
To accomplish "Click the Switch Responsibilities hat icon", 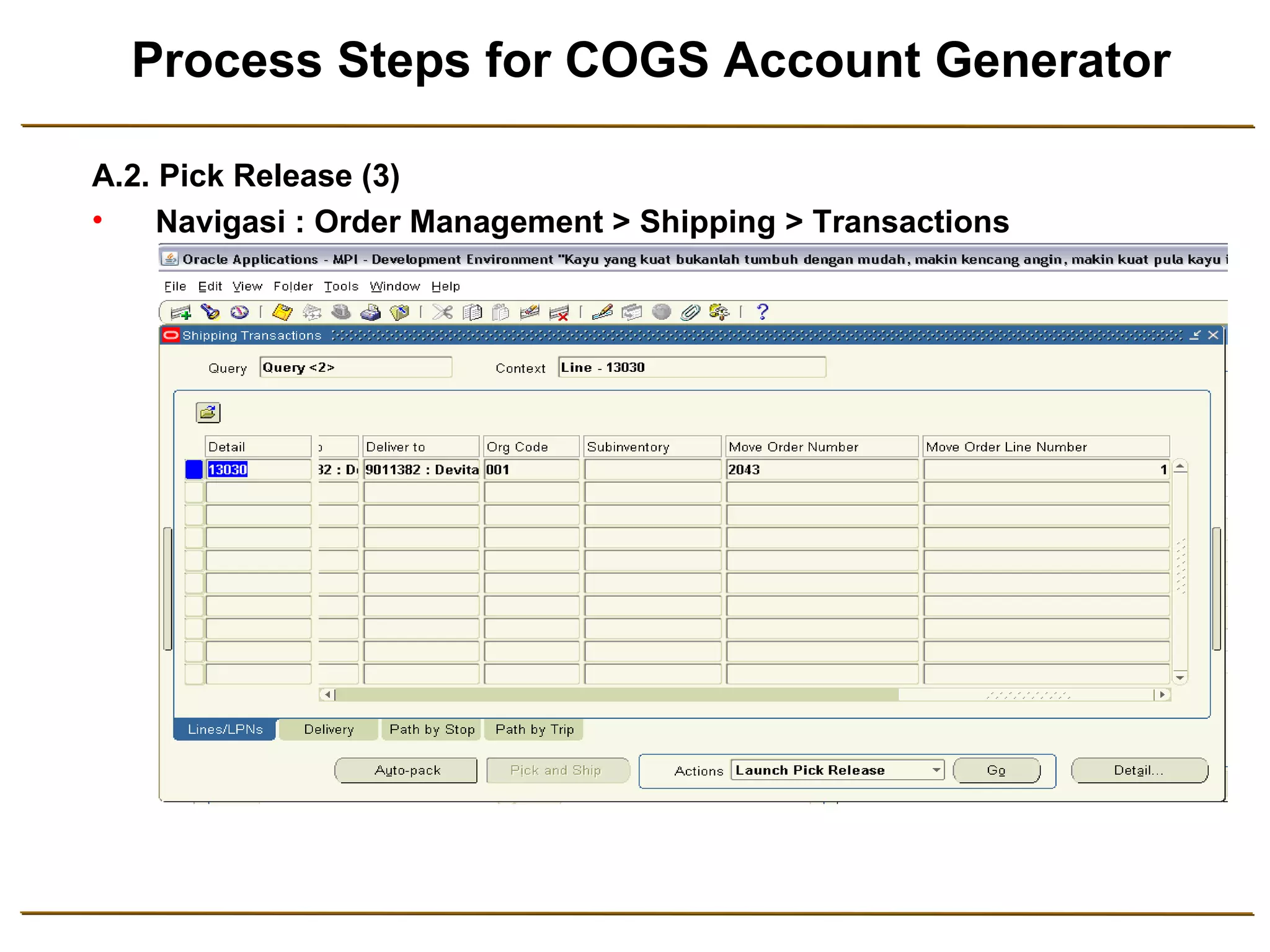I will (341, 312).
